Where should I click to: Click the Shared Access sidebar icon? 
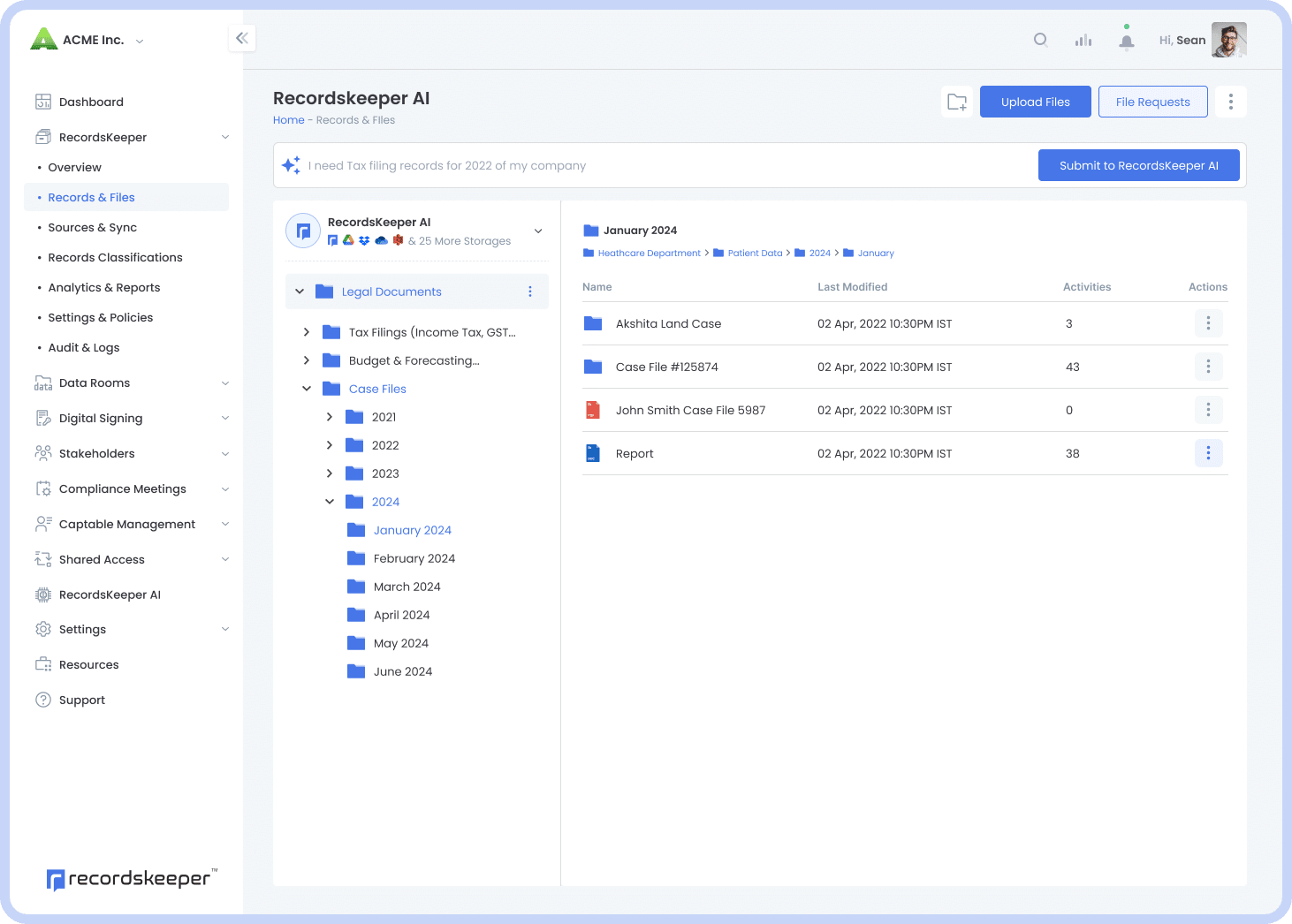click(x=43, y=559)
